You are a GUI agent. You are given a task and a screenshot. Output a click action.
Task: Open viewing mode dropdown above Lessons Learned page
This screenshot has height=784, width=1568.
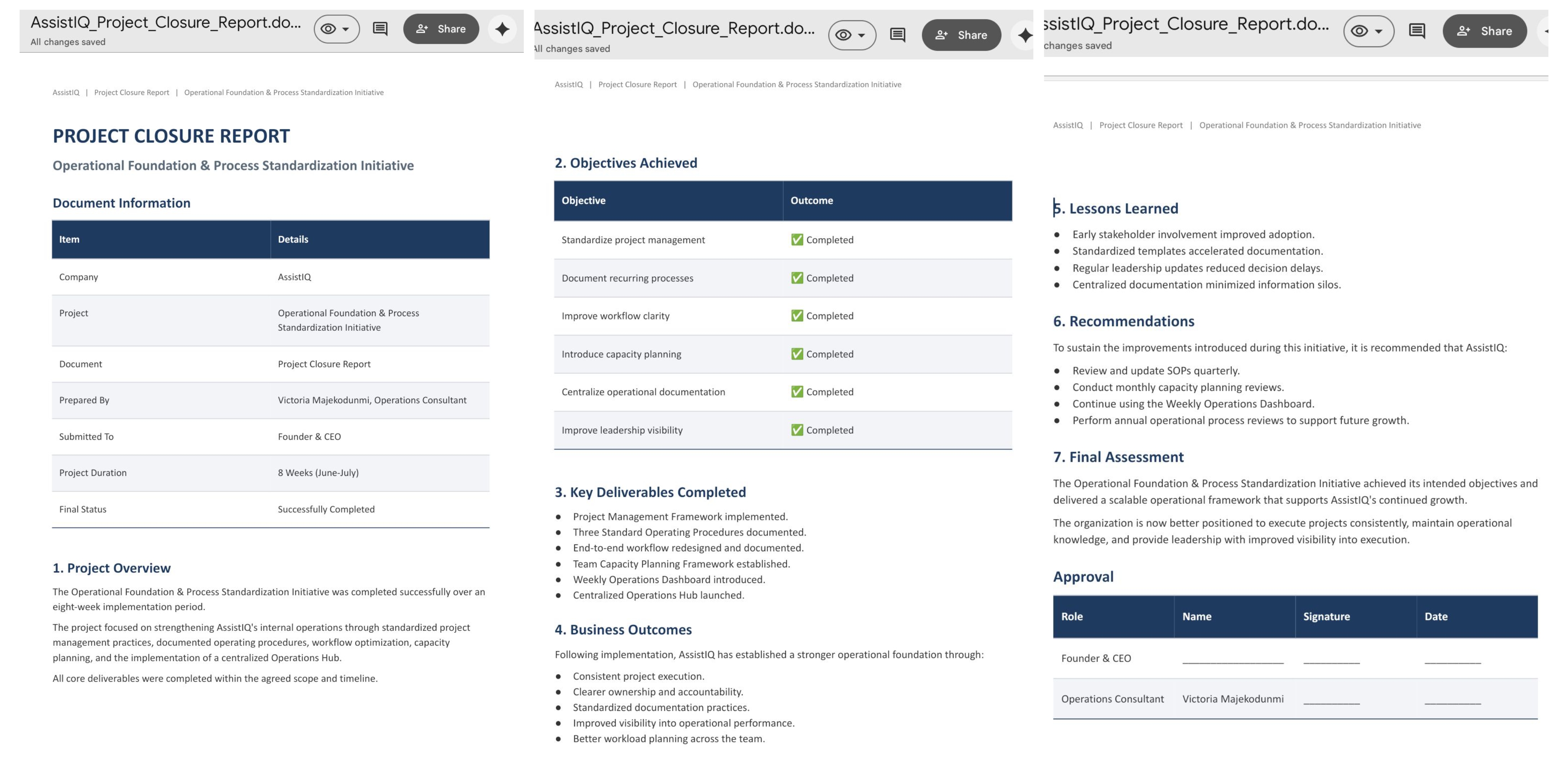pos(1368,31)
